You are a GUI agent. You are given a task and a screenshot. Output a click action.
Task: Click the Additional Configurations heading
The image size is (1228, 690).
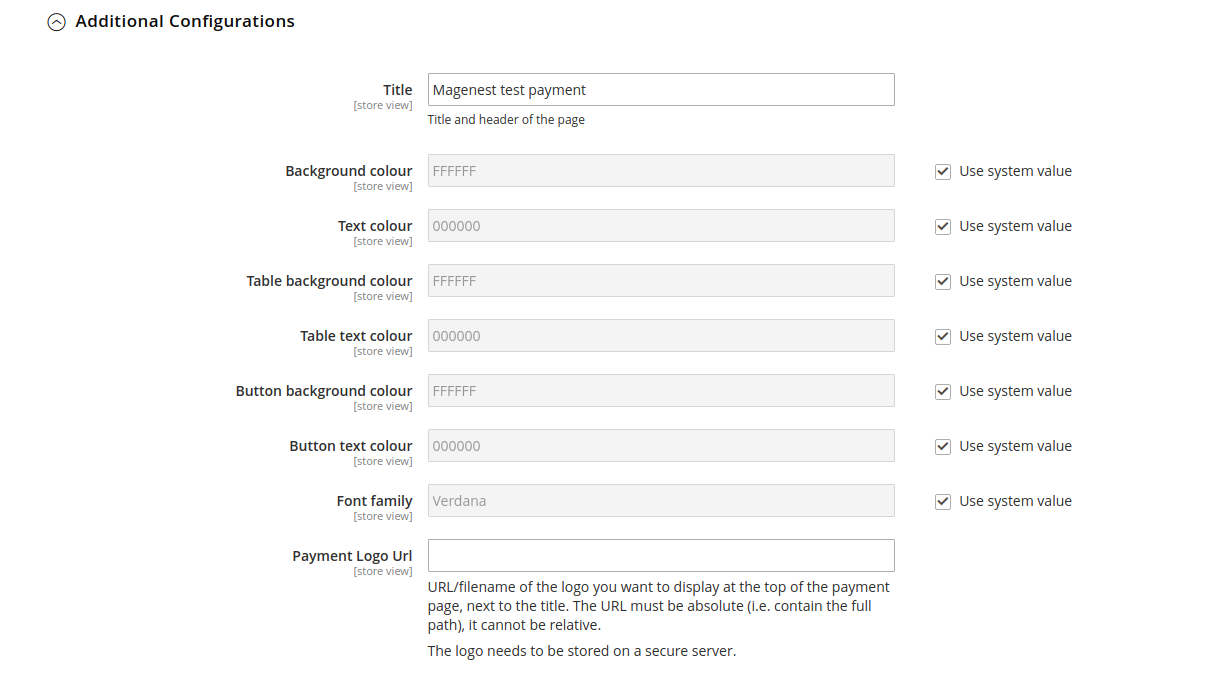pos(185,21)
